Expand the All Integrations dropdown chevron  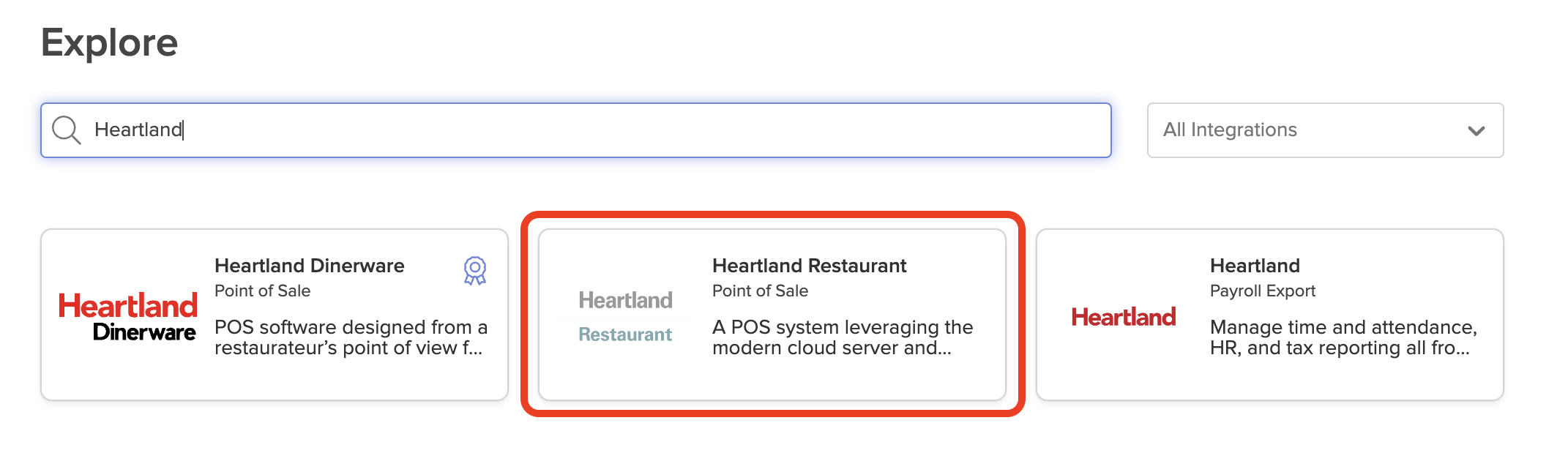coord(1476,131)
